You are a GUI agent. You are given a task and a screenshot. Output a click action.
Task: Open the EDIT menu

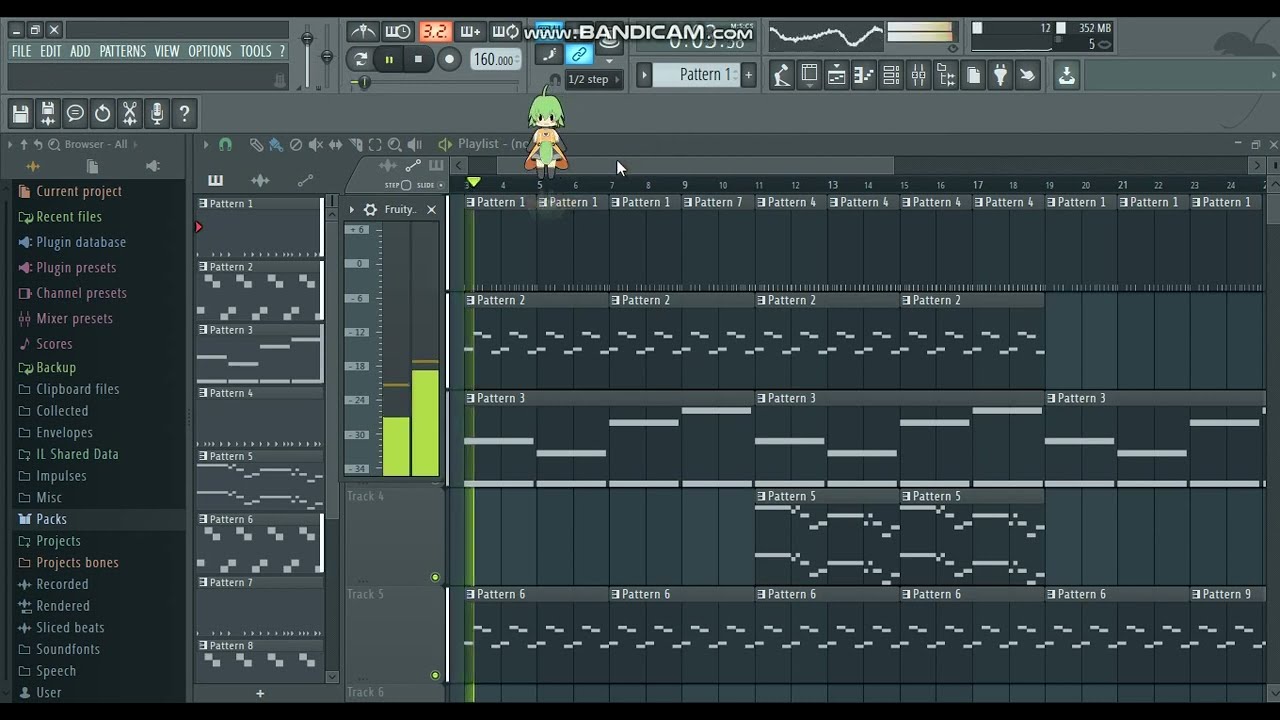(51, 51)
